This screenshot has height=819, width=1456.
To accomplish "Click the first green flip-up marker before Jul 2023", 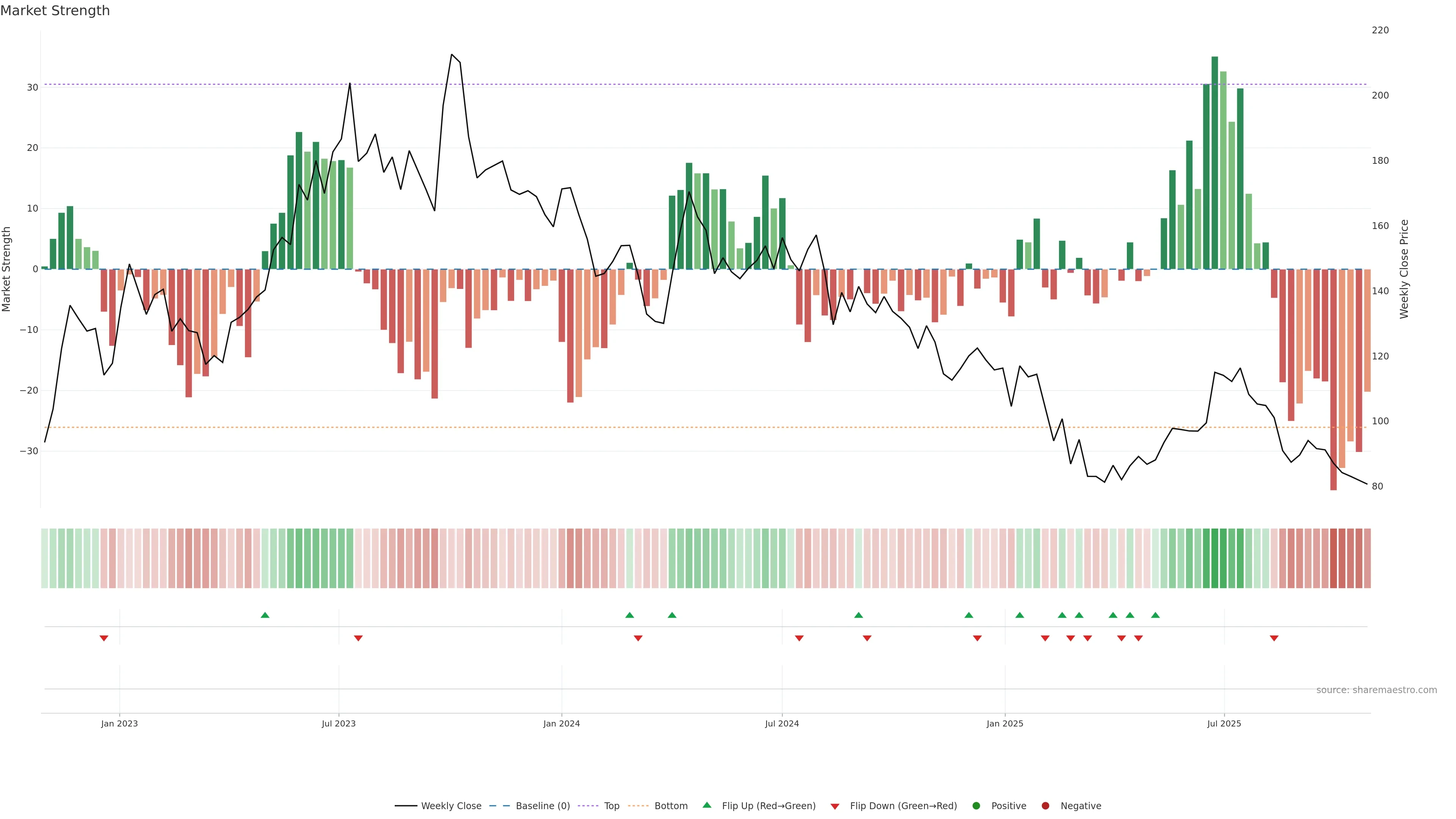I will pyautogui.click(x=265, y=615).
